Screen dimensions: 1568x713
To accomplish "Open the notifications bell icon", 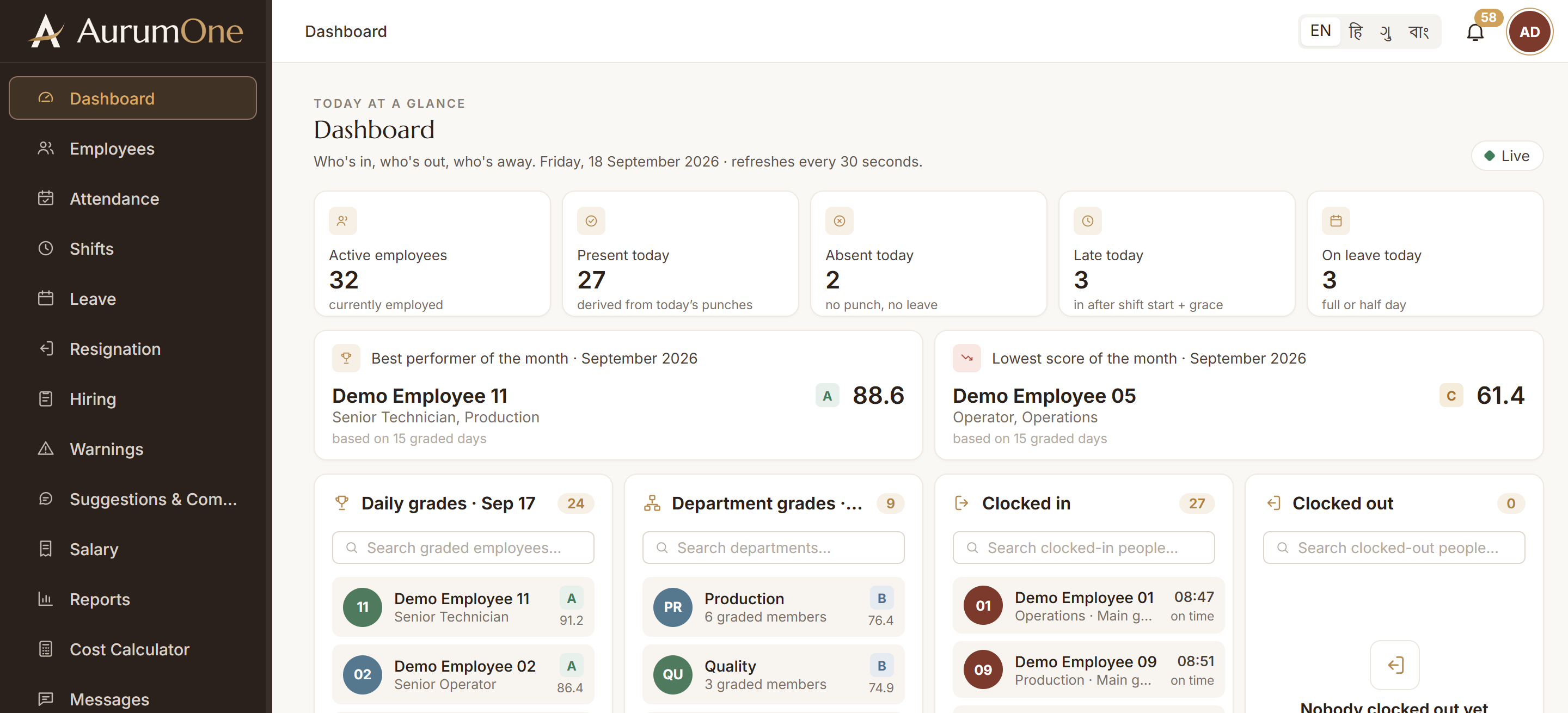I will coord(1475,32).
